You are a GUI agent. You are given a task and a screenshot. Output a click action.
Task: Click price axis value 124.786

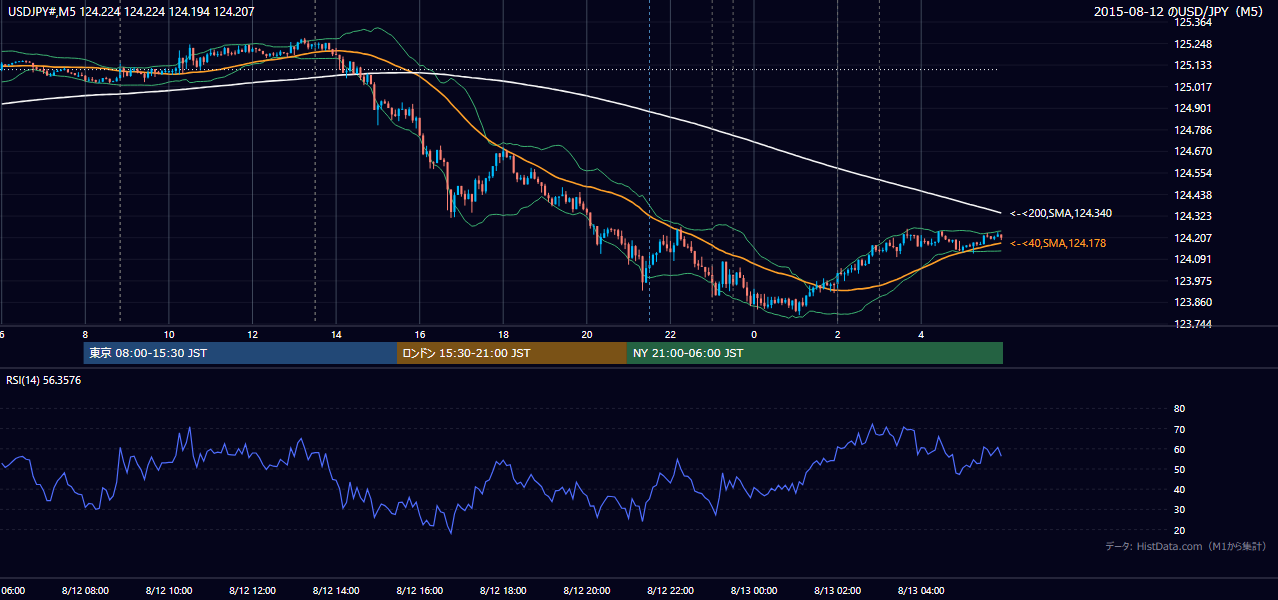1192,130
